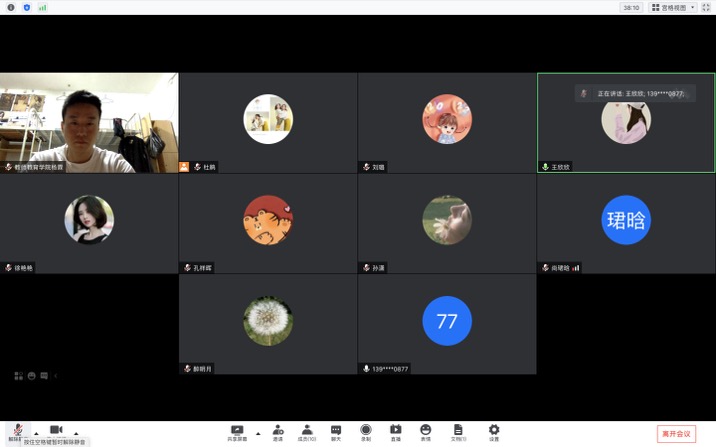The image size is (716, 447).
Task: Click the red Leave Meeting button
Action: tap(677, 433)
